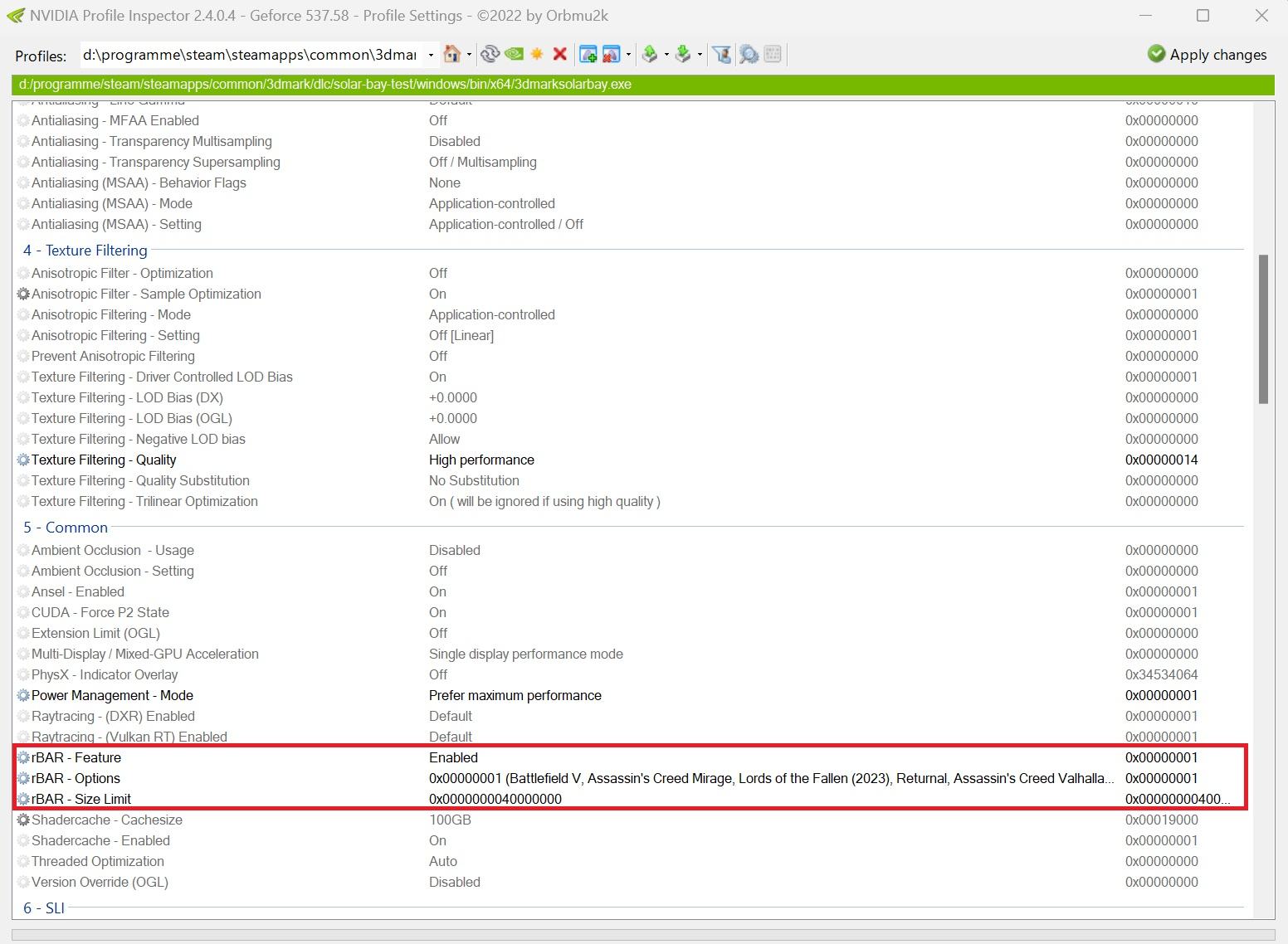
Task: Click the 100GB shadercache value
Action: coord(450,820)
